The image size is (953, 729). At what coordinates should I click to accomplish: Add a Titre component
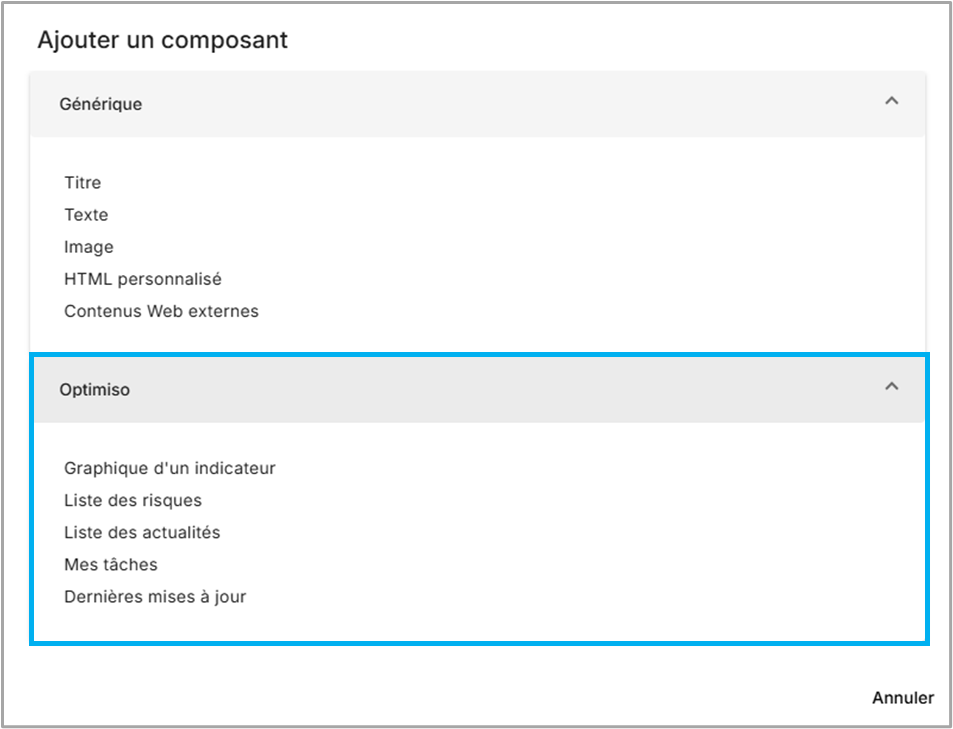point(82,183)
